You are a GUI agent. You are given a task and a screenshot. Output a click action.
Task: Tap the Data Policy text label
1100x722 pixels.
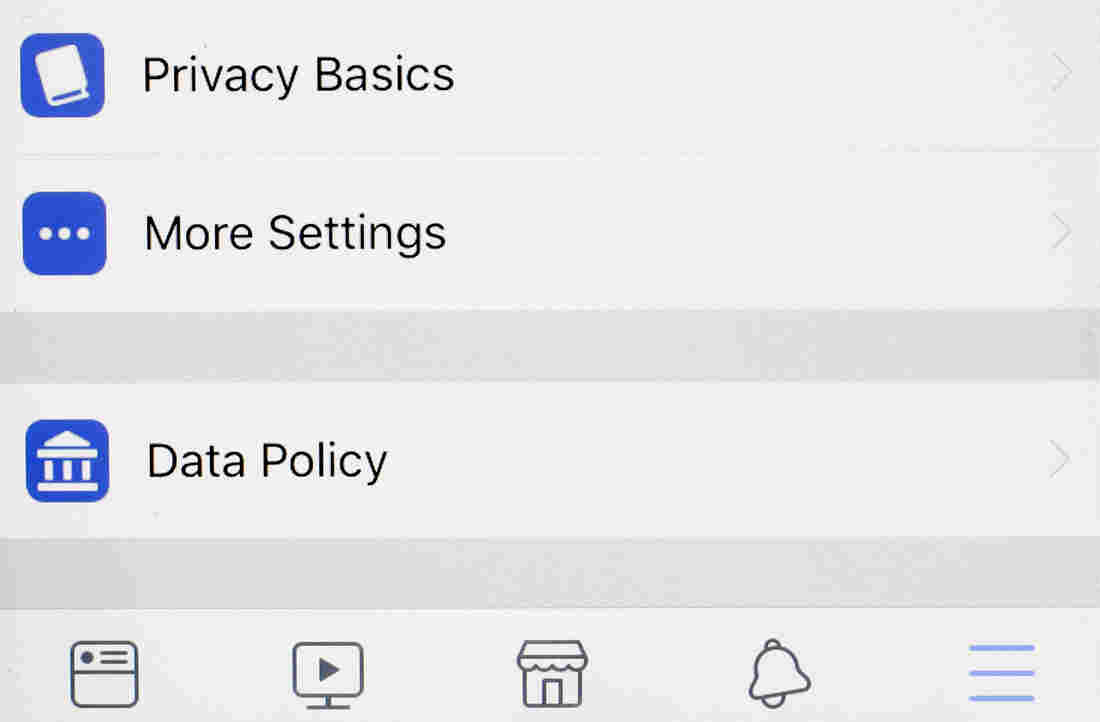pyautogui.click(x=267, y=461)
